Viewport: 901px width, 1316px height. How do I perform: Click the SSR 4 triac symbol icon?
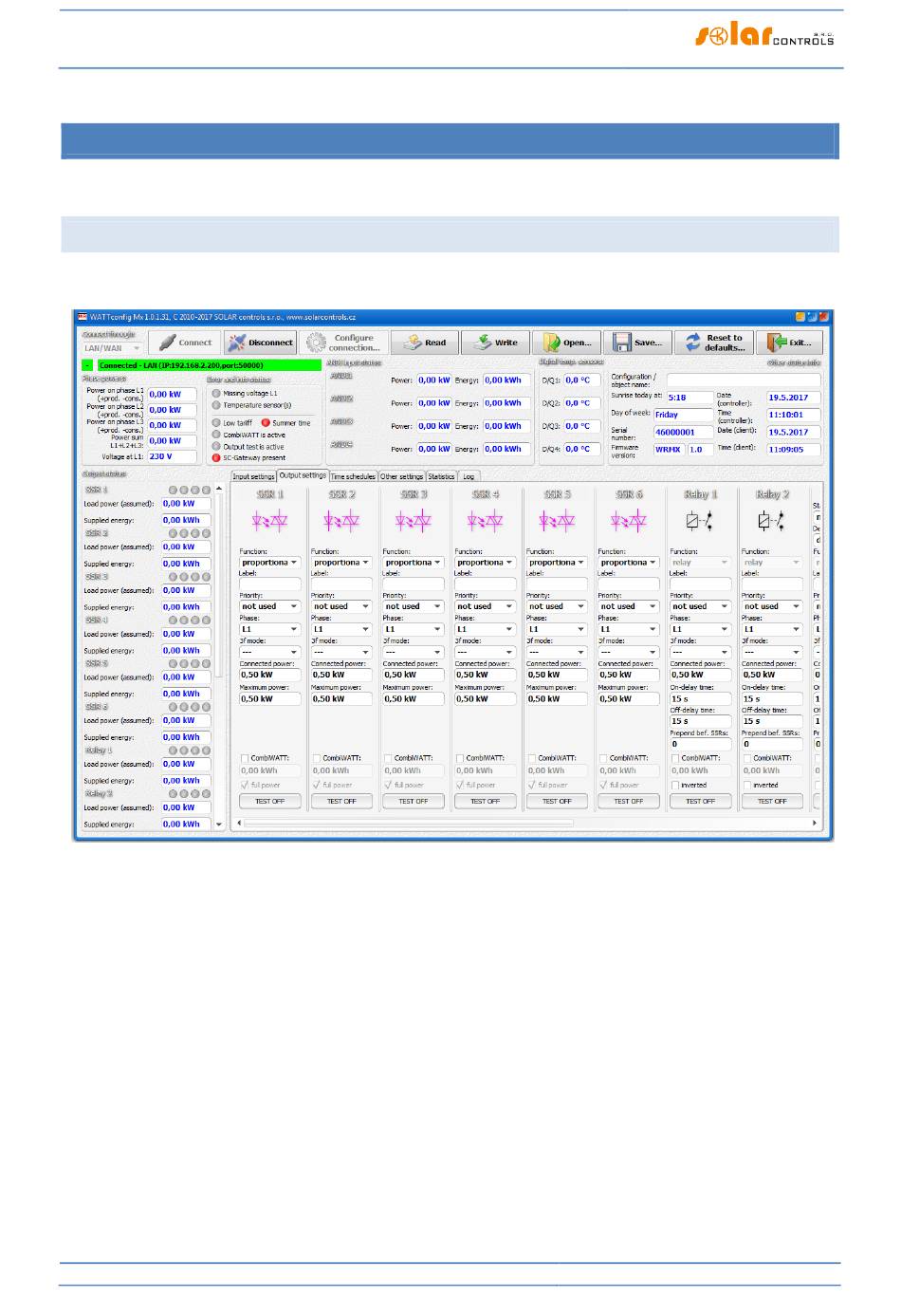point(485,520)
